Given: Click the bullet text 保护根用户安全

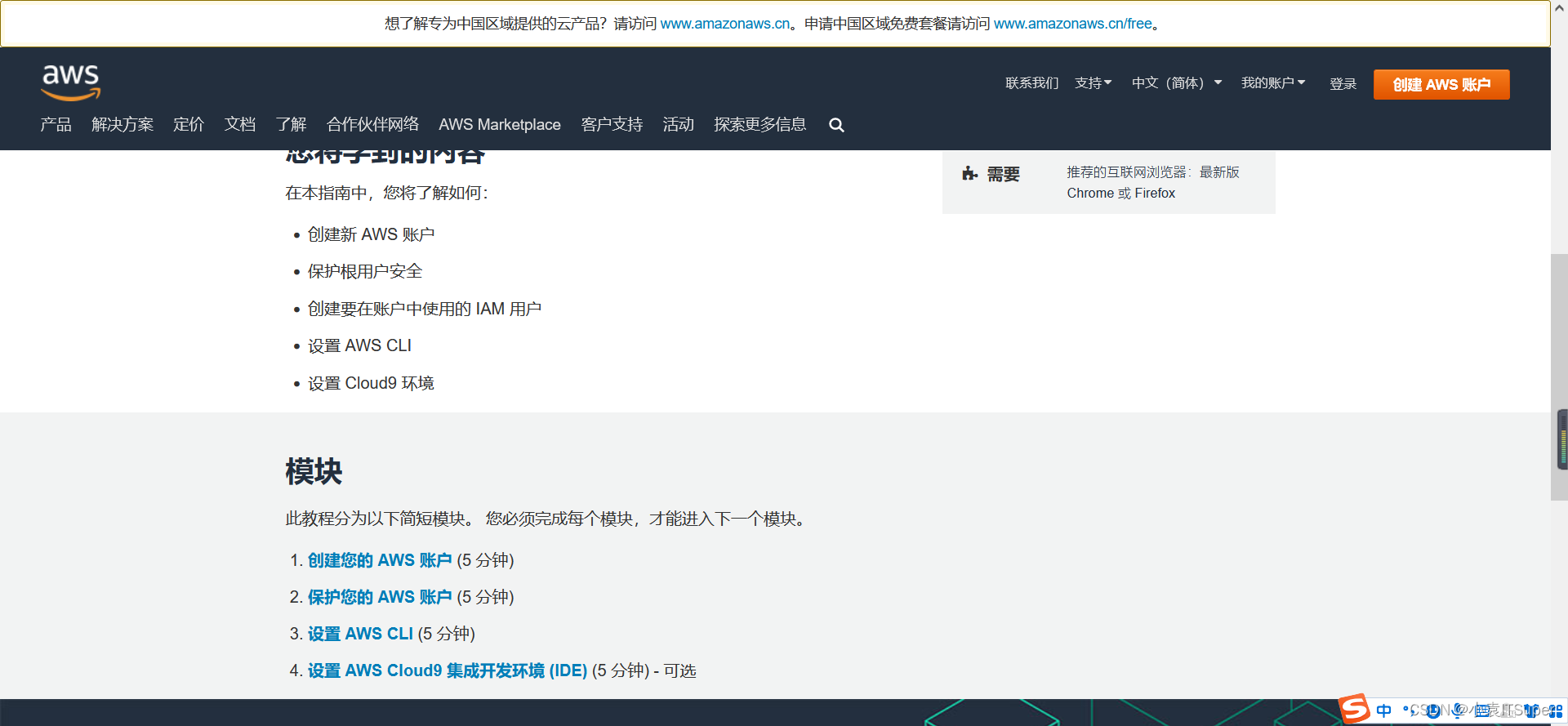Looking at the screenshot, I should pyautogui.click(x=365, y=271).
